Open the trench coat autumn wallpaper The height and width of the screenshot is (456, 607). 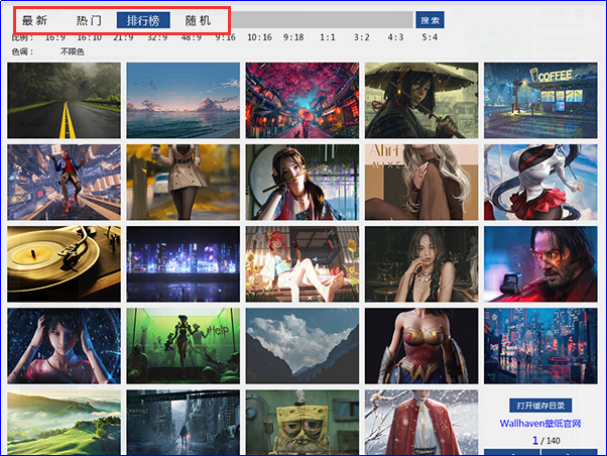[183, 182]
